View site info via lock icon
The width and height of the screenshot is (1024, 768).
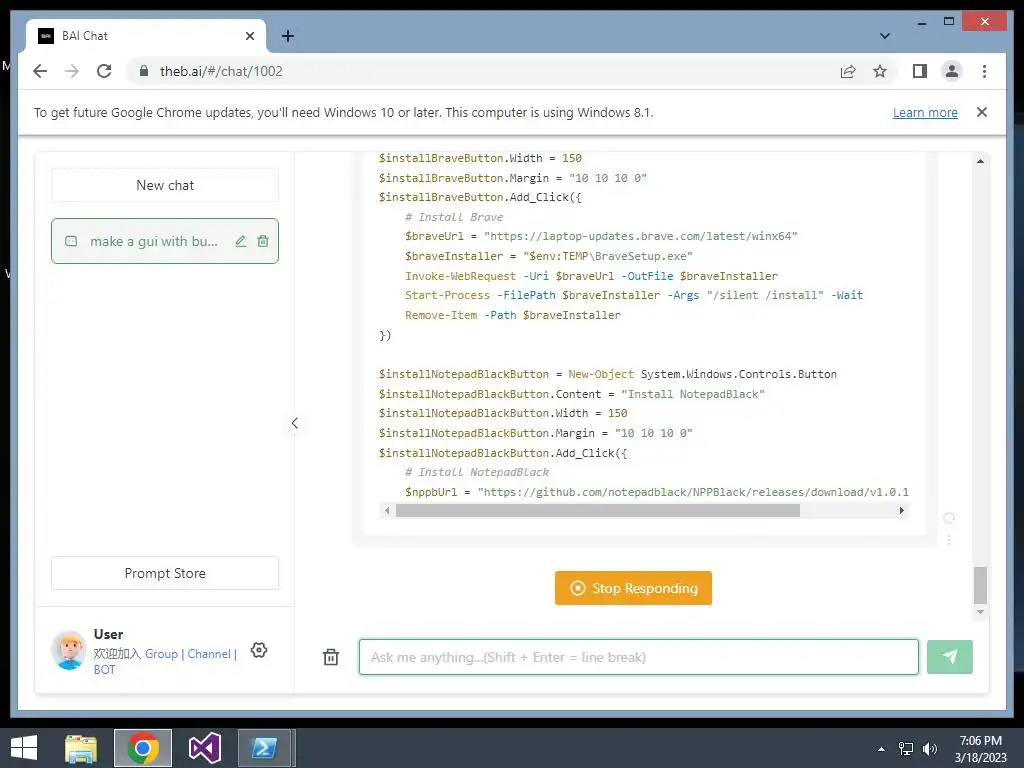(144, 71)
